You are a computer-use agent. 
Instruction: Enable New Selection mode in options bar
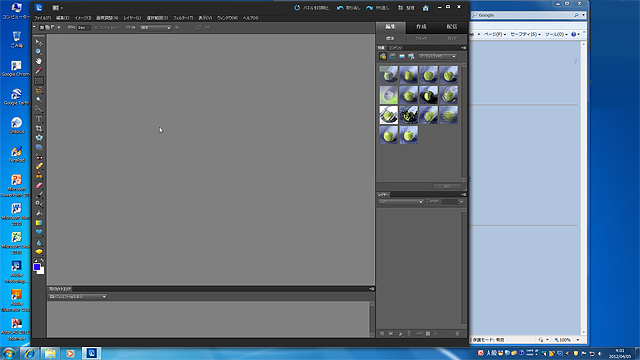click(x=42, y=27)
